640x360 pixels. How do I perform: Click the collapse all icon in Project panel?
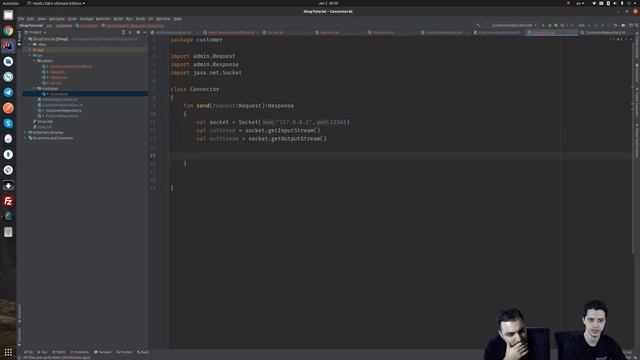(x=130, y=32)
